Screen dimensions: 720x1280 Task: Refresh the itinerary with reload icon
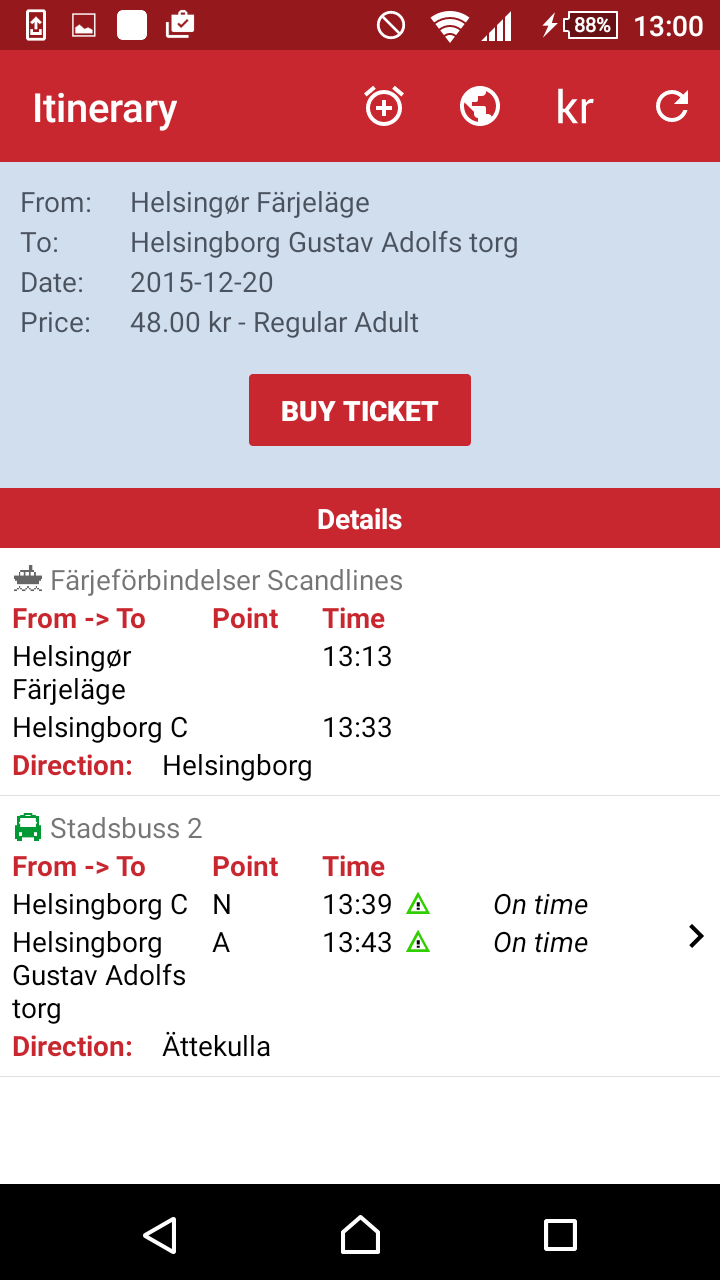coord(672,107)
